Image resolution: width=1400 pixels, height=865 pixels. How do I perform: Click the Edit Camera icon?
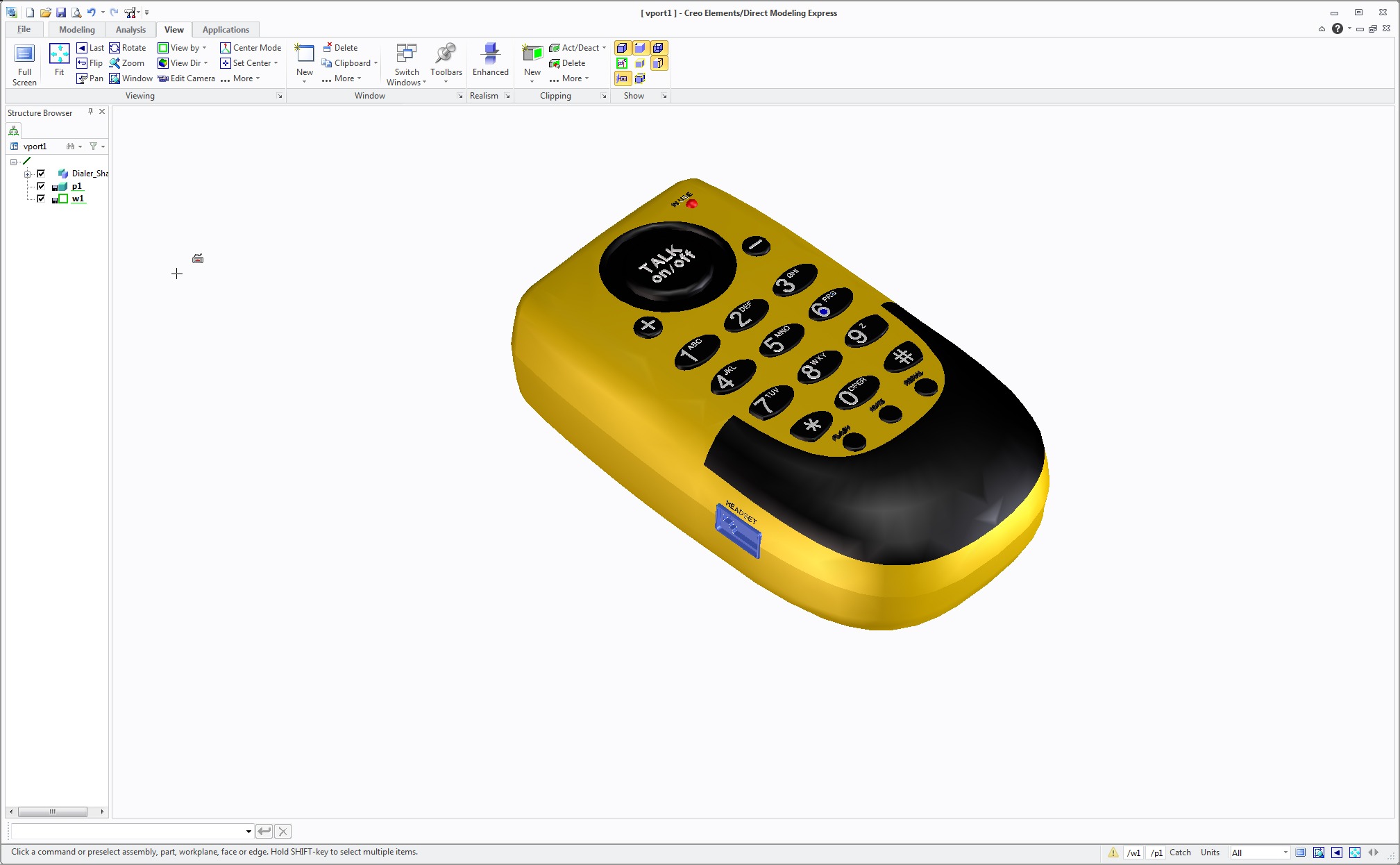[186, 78]
